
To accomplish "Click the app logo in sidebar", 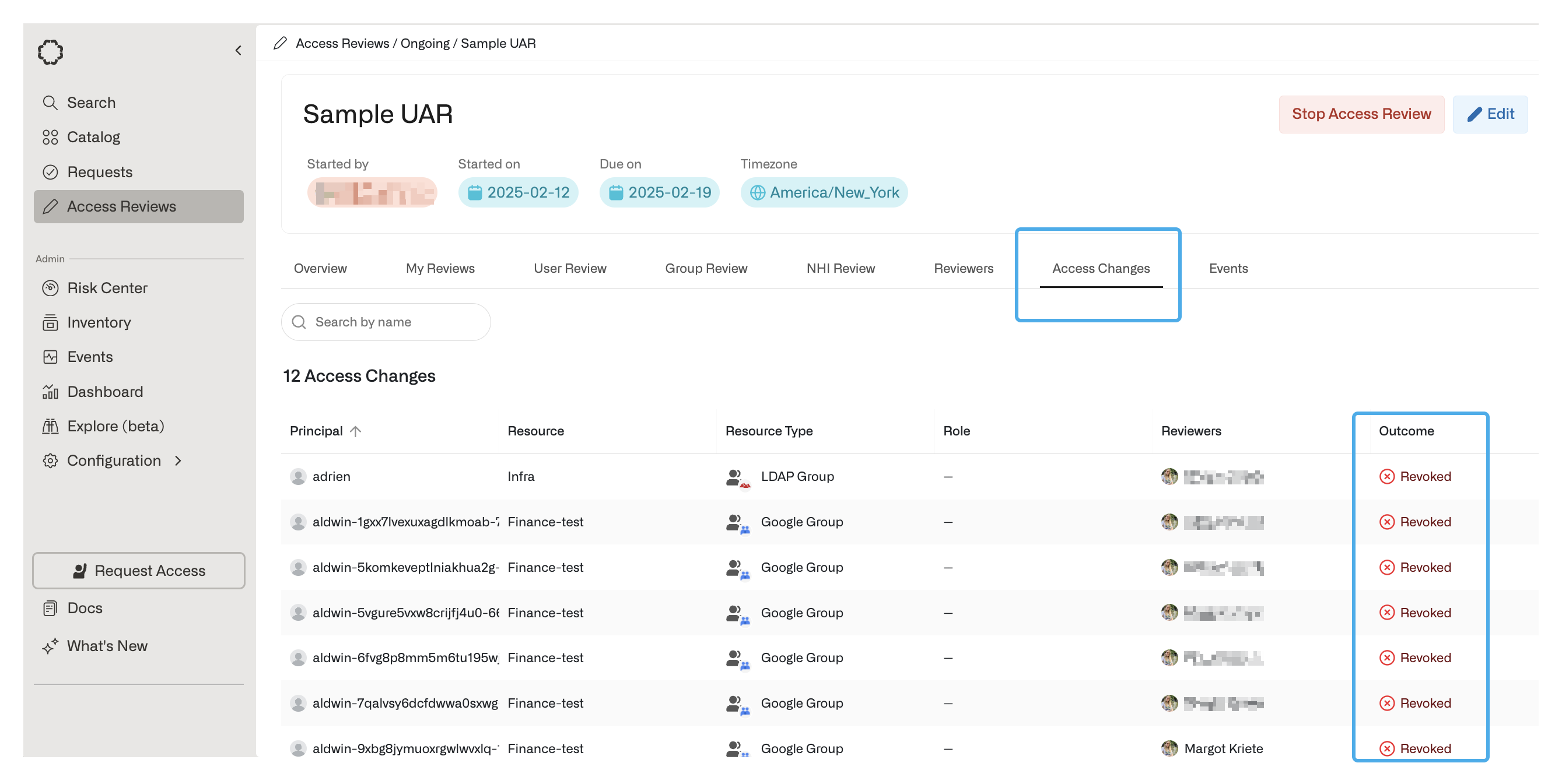I will (50, 52).
